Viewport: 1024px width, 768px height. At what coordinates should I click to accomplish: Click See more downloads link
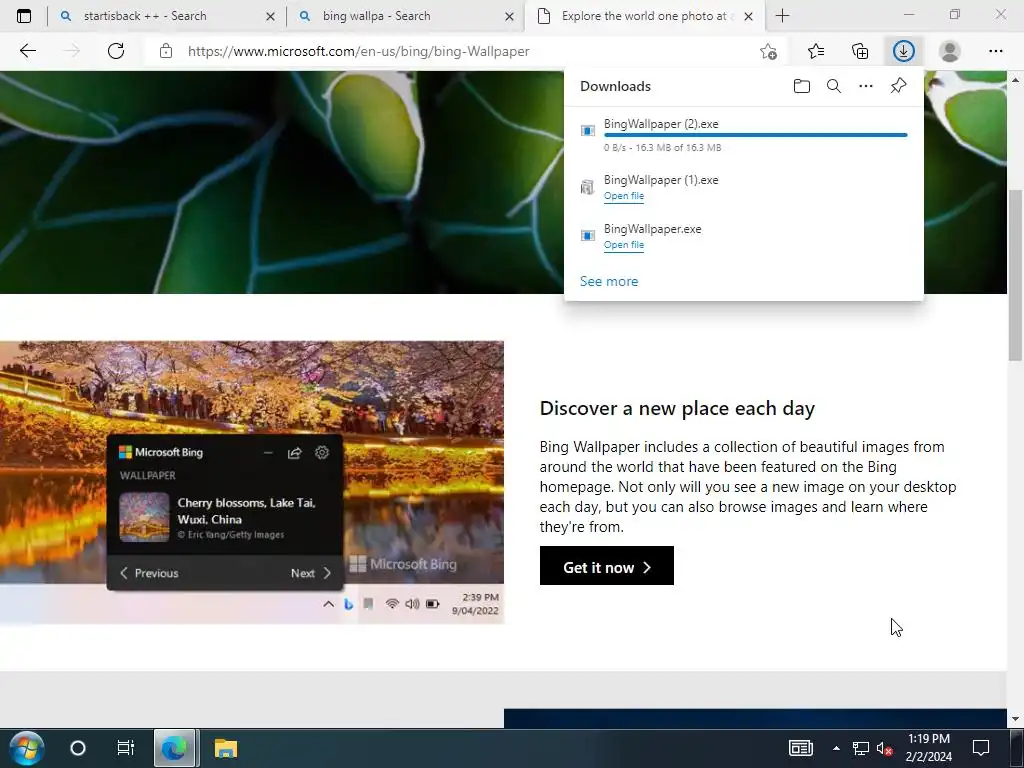pos(609,281)
